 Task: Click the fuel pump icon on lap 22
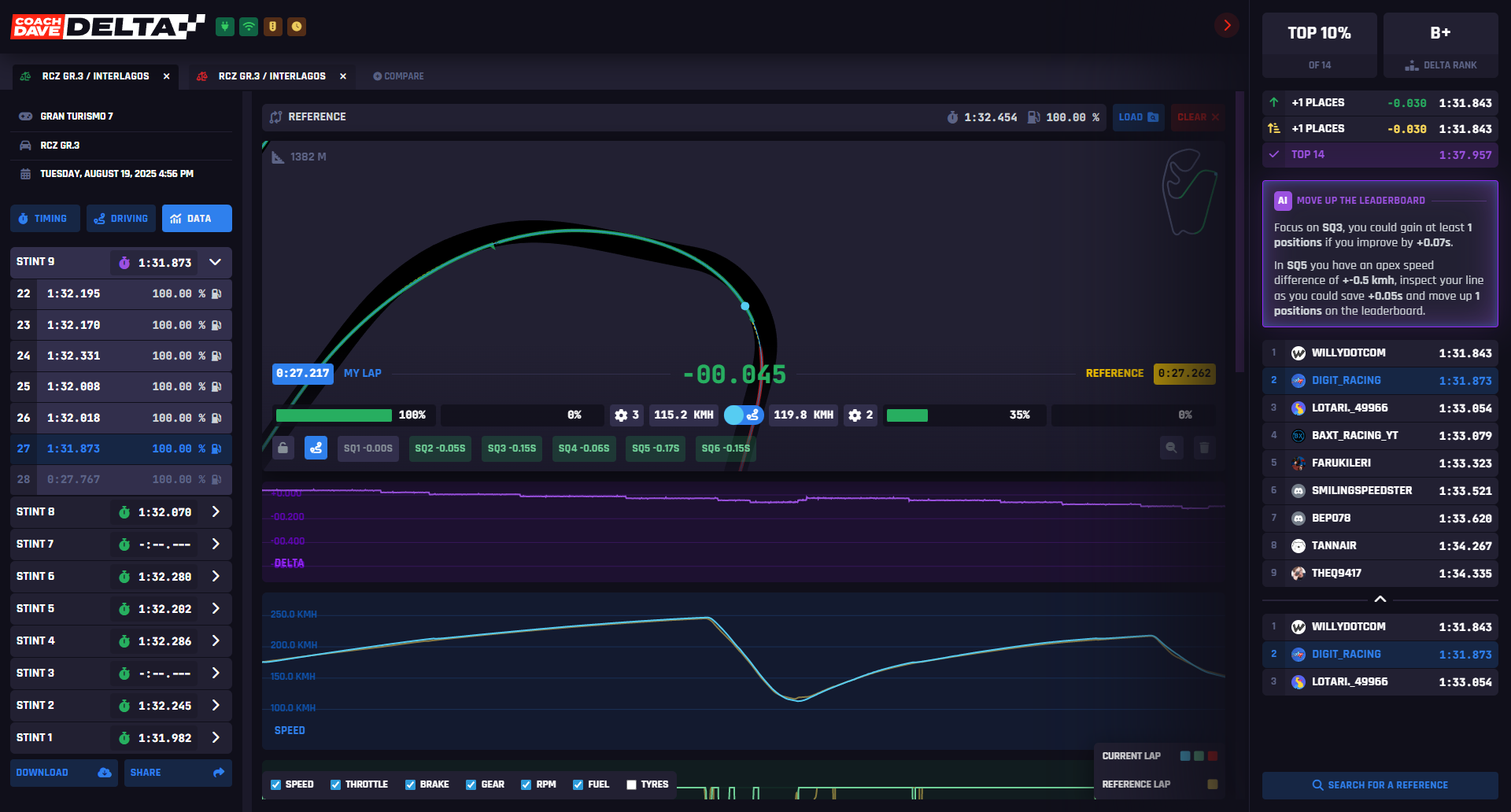(216, 293)
